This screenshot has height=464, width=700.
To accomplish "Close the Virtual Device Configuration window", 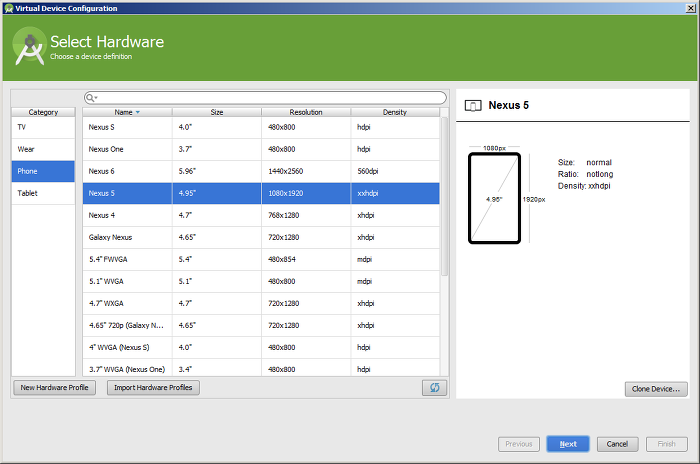I will [690, 8].
